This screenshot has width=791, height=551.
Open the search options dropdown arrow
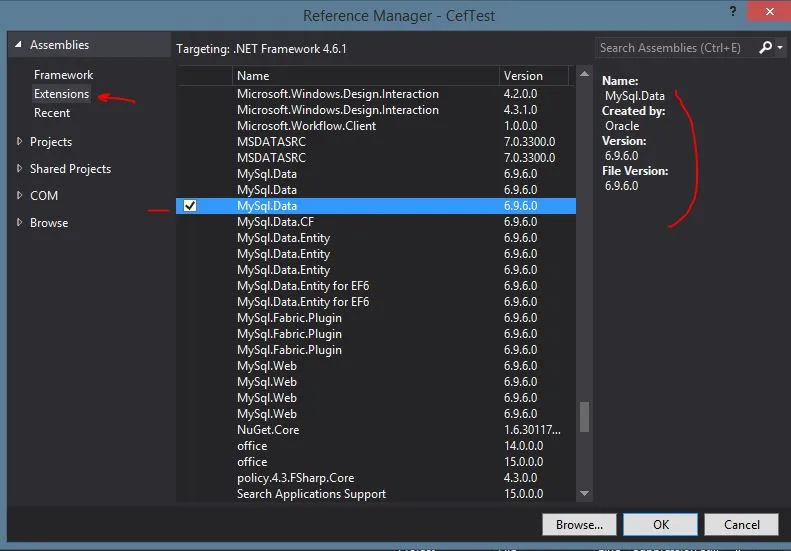coord(780,47)
